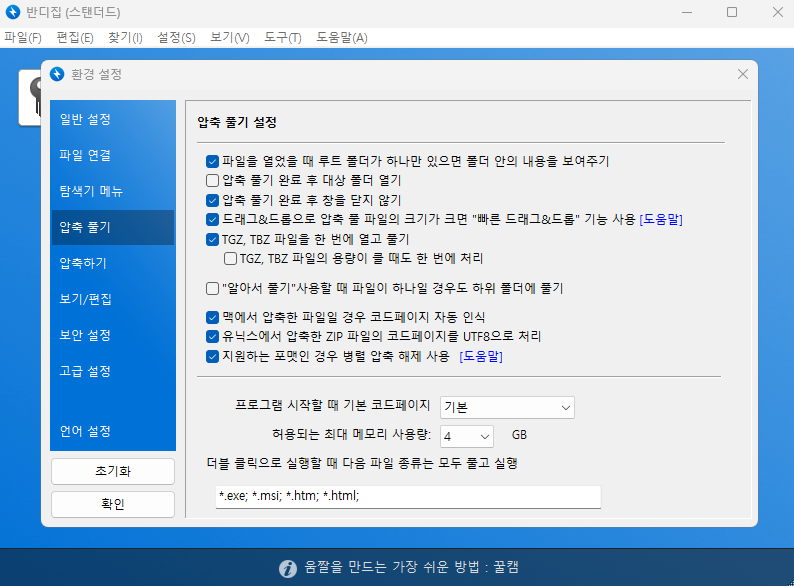The height and width of the screenshot is (586, 794).
Task: Open the 보기(V) menu
Action: (230, 37)
